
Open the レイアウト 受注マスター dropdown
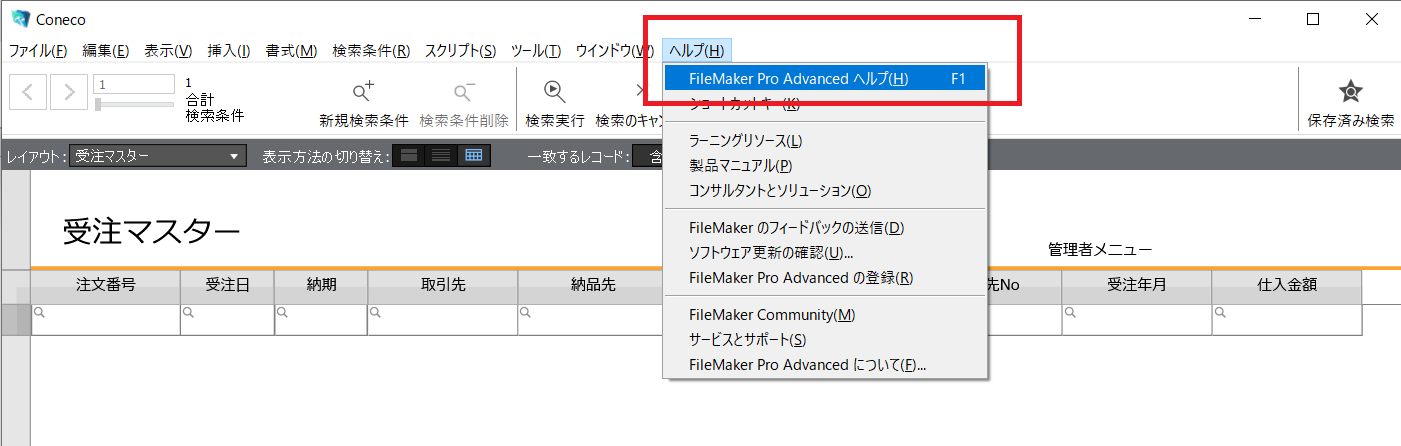pos(158,156)
